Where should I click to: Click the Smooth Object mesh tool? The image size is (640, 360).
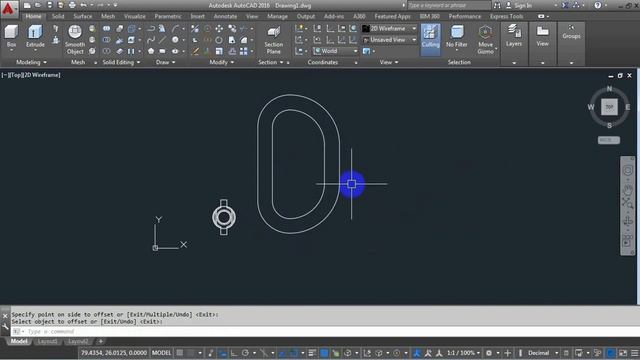75,39
